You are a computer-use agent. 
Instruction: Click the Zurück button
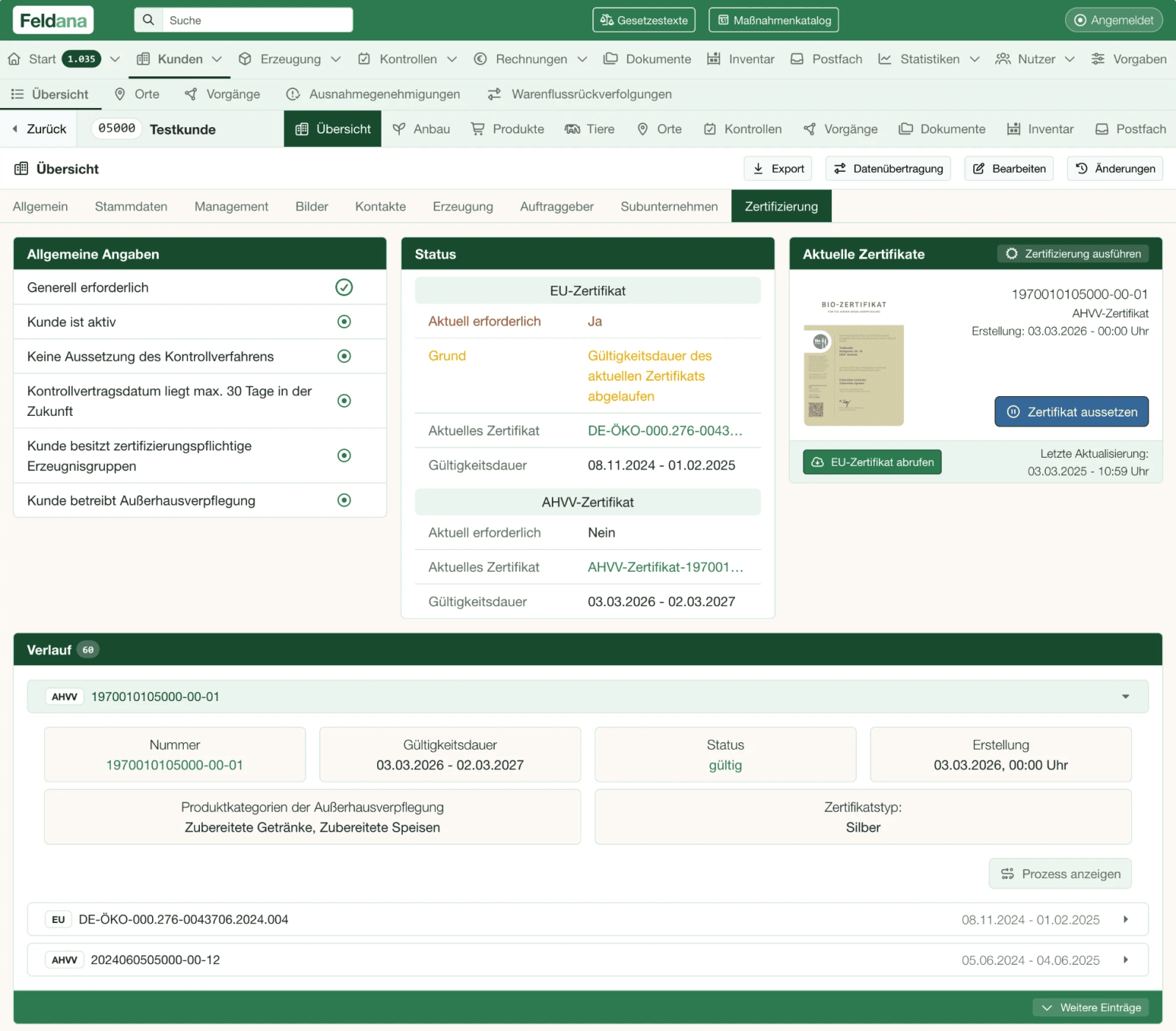[x=39, y=129]
